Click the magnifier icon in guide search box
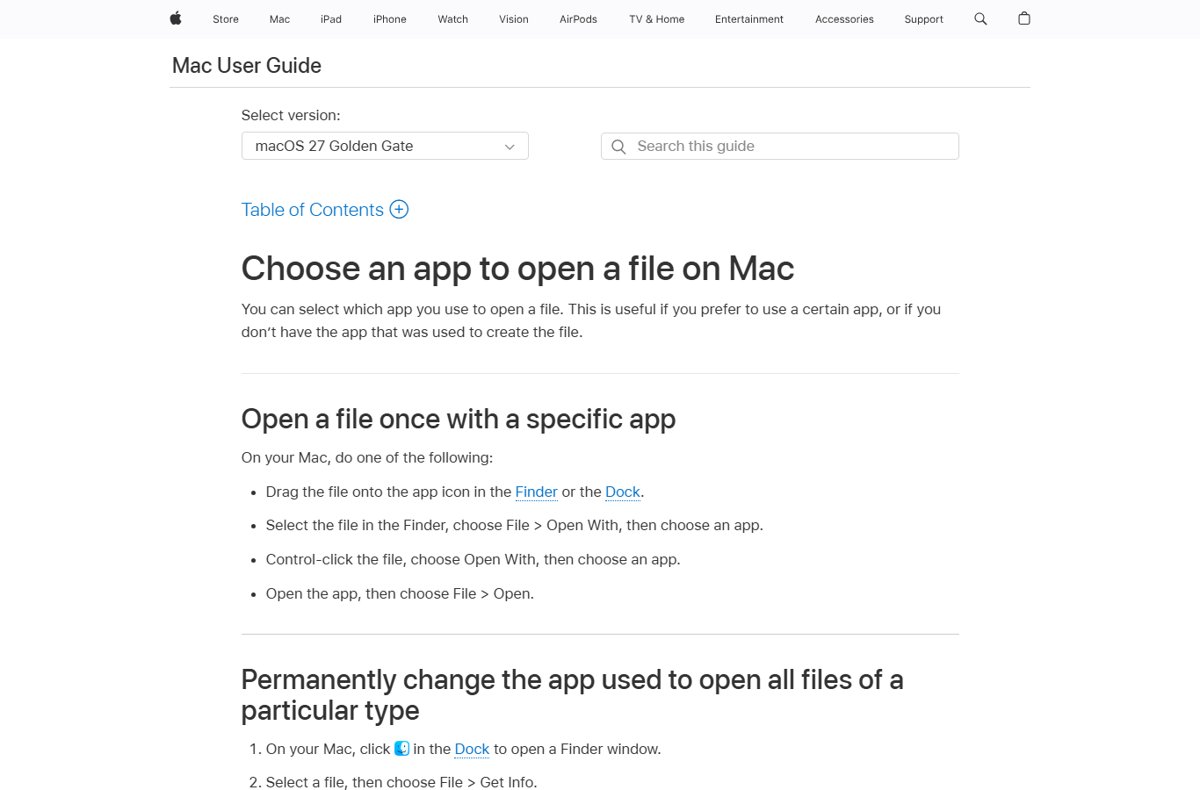The image size is (1200, 790). 619,146
